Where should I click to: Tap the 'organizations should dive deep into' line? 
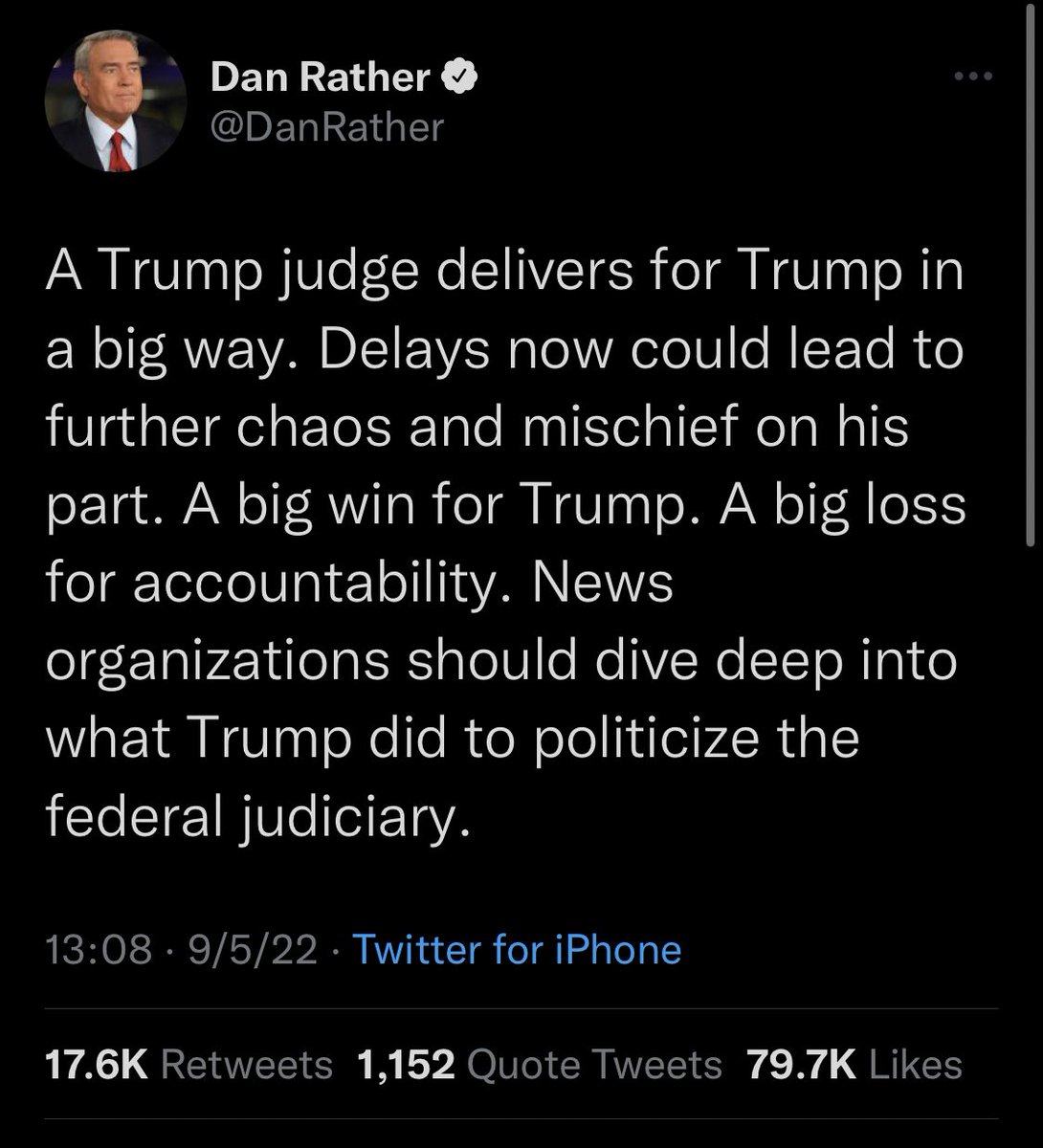(x=501, y=663)
